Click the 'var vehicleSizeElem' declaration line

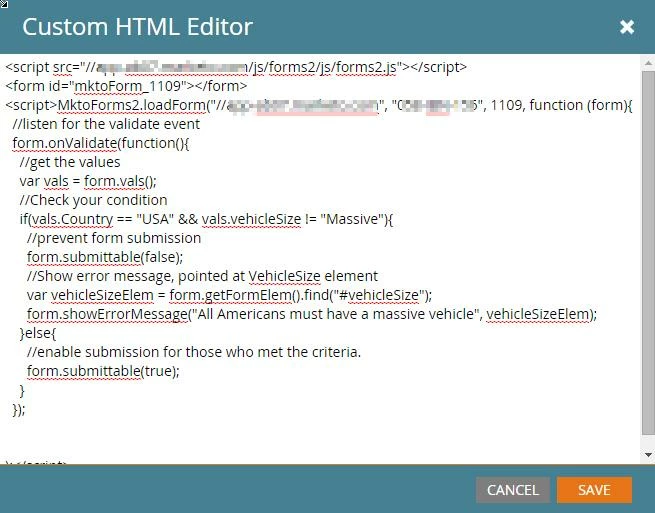coord(229,295)
